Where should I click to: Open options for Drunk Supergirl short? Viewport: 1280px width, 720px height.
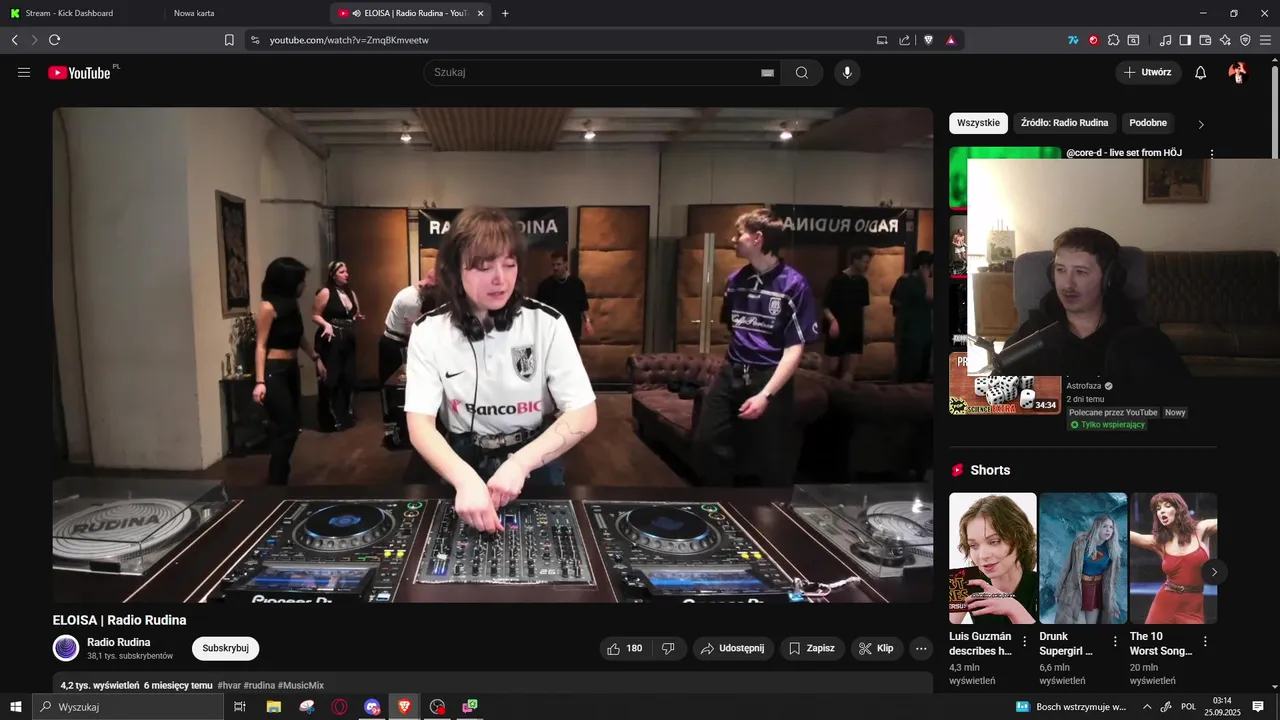[1115, 641]
